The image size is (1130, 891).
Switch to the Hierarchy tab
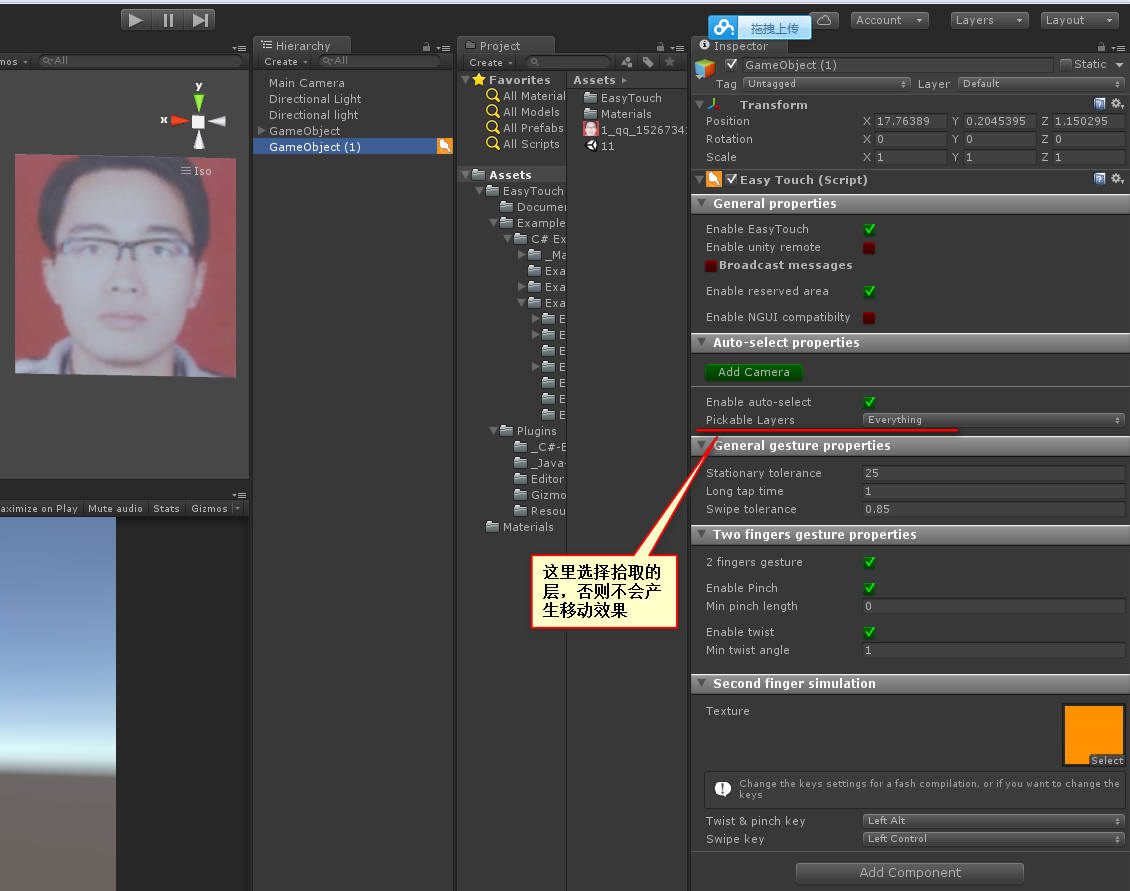coord(302,45)
